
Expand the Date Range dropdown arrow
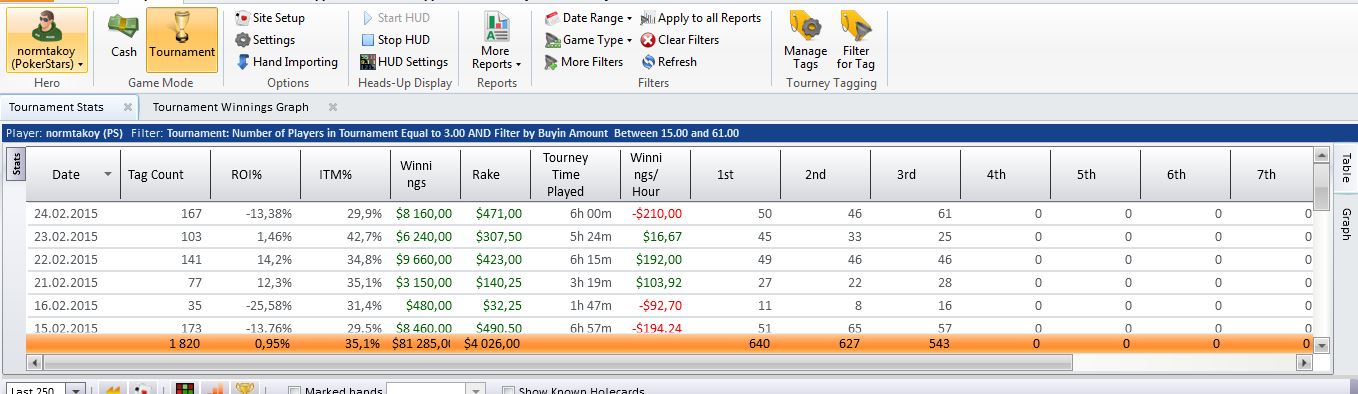pyautogui.click(x=629, y=18)
